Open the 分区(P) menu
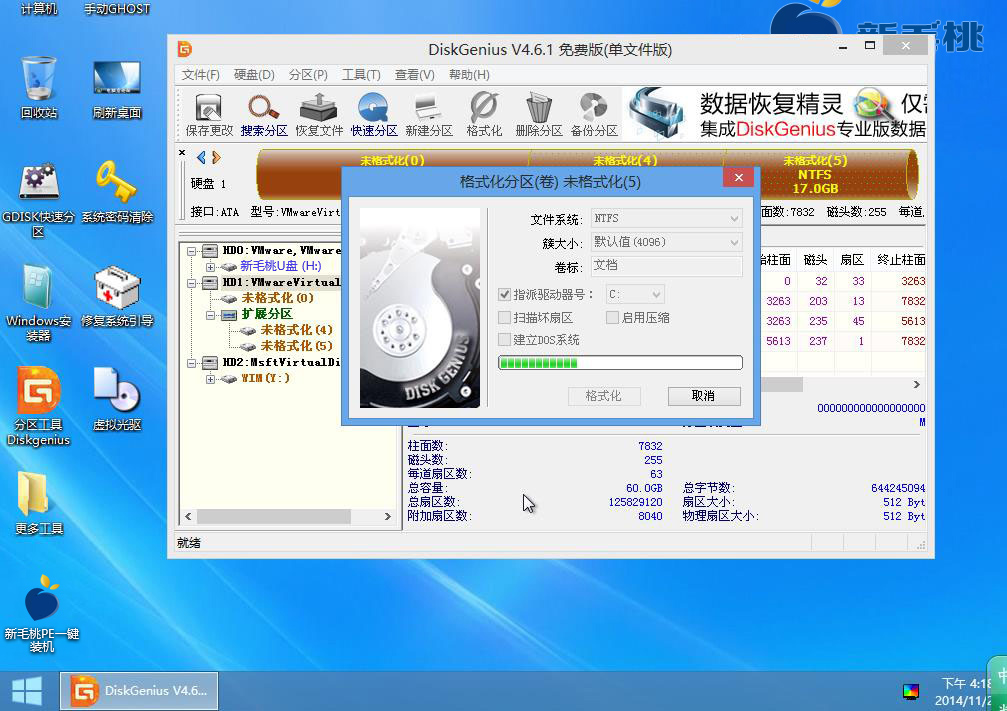The height and width of the screenshot is (711, 1007). tap(308, 75)
